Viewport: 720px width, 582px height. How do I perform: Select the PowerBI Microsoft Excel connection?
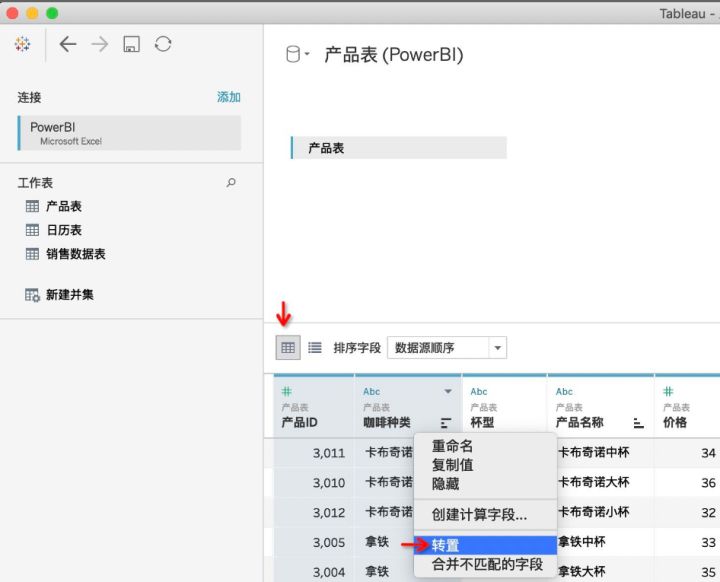point(129,133)
